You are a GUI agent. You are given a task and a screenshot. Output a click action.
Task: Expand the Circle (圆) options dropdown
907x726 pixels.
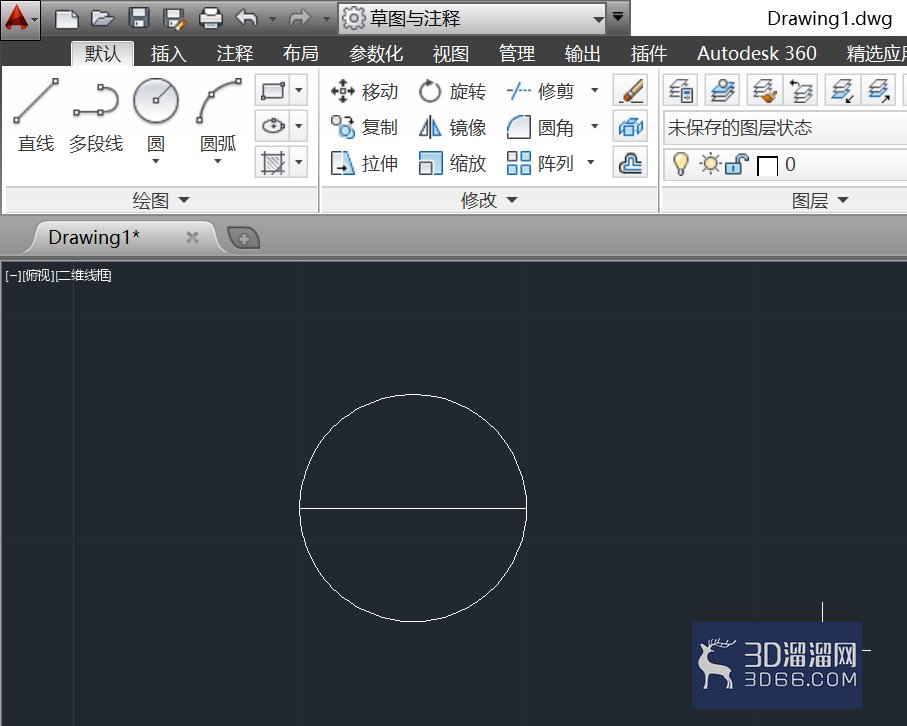(x=156, y=161)
